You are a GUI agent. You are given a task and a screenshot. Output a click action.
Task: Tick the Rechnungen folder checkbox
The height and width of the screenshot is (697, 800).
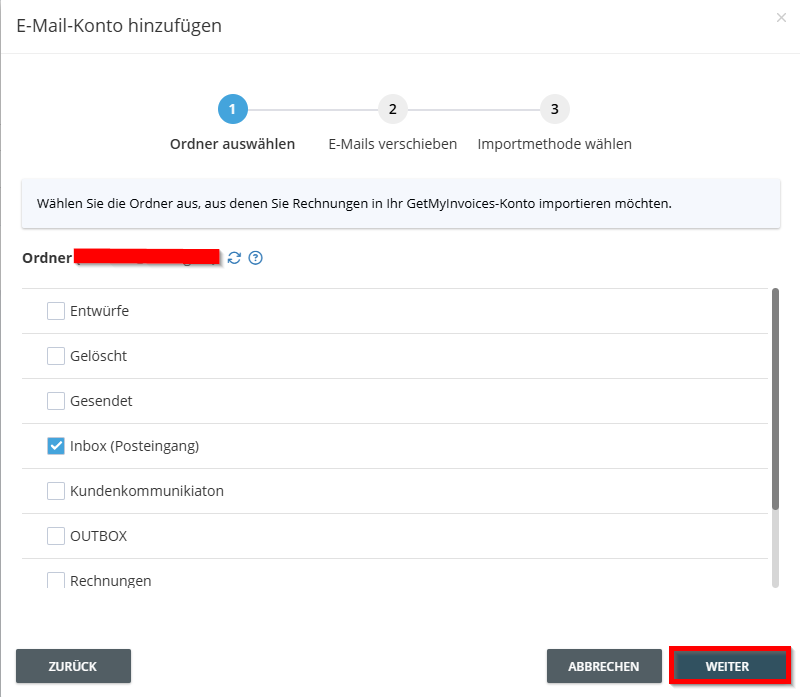tap(56, 580)
